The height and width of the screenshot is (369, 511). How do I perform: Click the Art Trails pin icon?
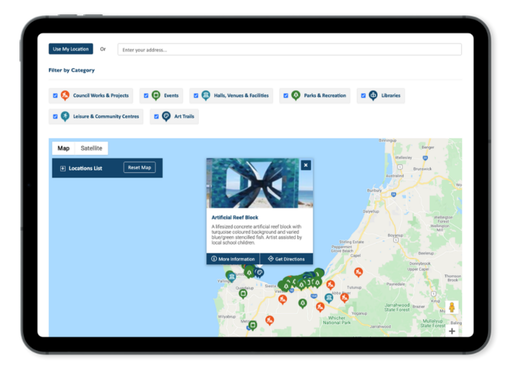pyautogui.click(x=166, y=117)
